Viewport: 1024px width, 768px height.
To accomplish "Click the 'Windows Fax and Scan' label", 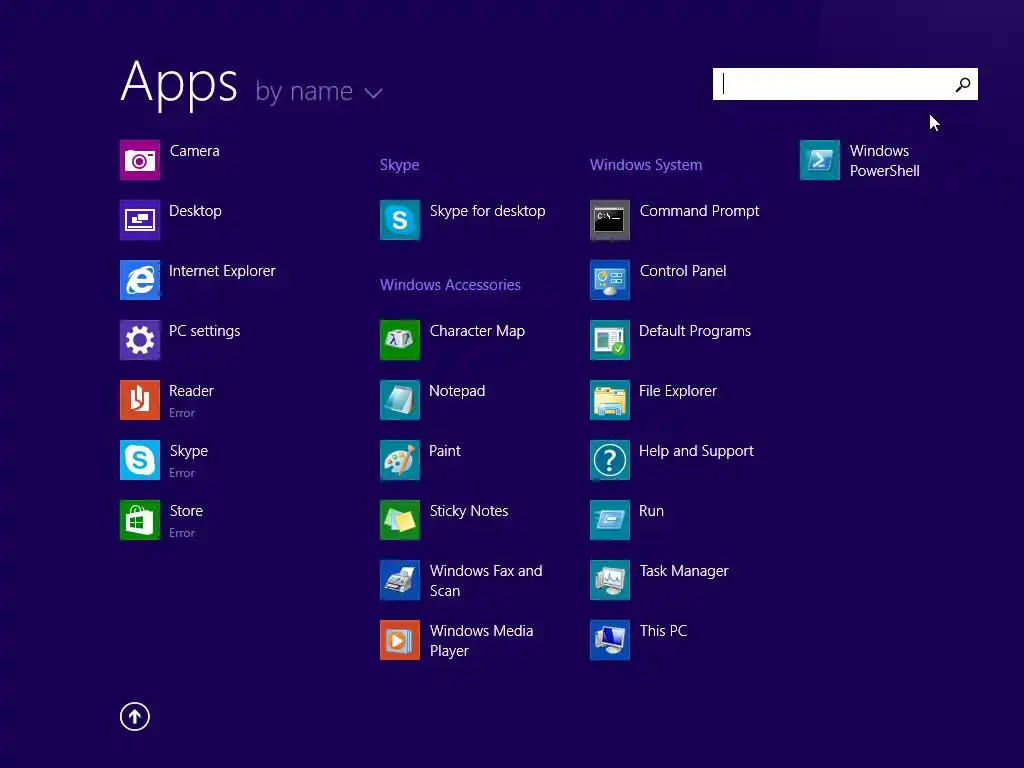I will [486, 581].
